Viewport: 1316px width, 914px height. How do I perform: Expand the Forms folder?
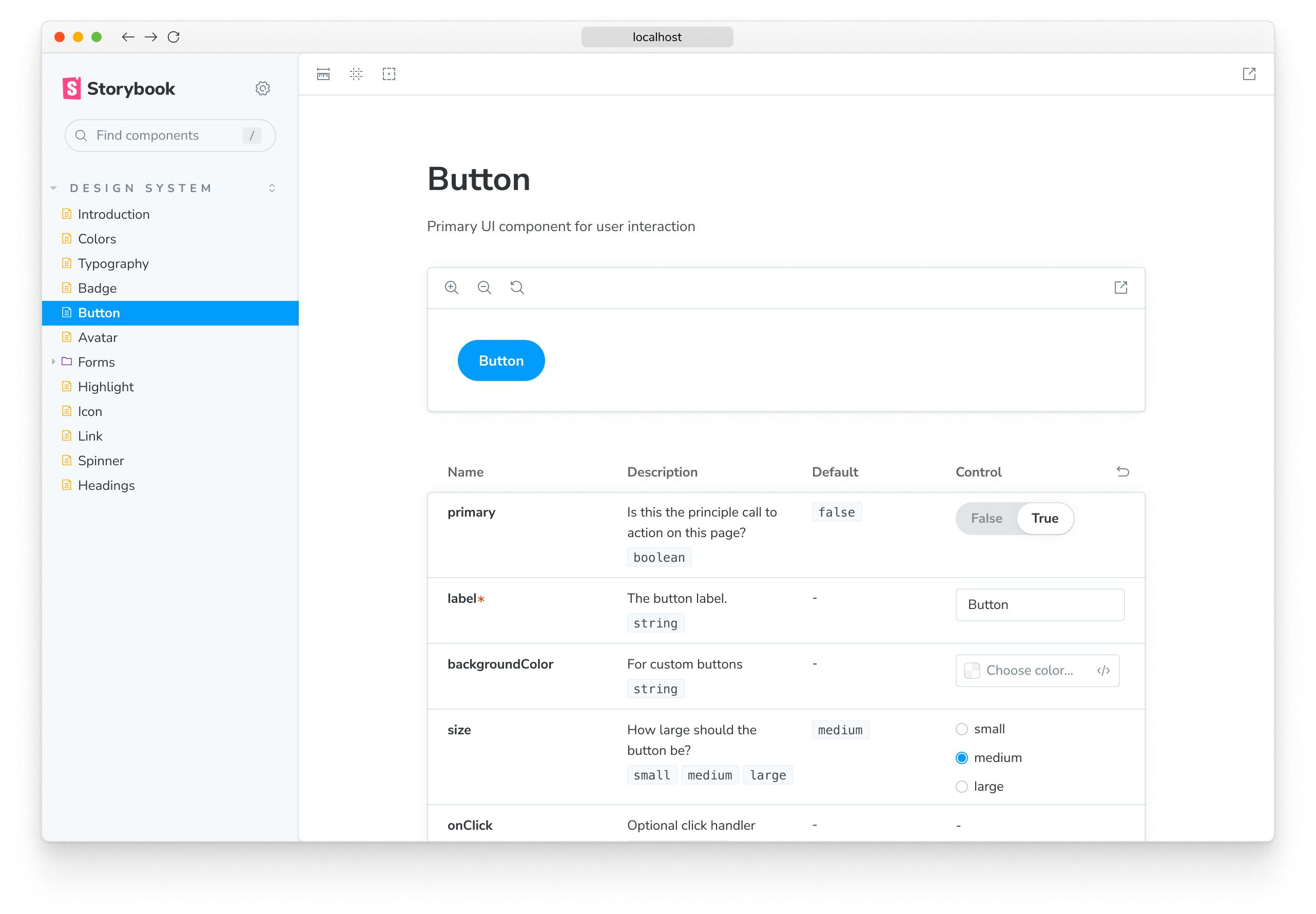click(54, 361)
